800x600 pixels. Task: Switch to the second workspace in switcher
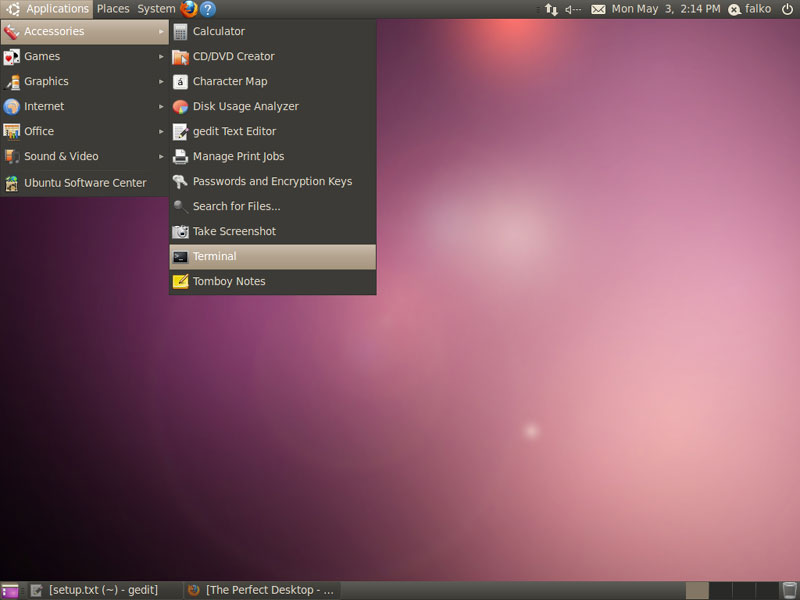click(721, 590)
